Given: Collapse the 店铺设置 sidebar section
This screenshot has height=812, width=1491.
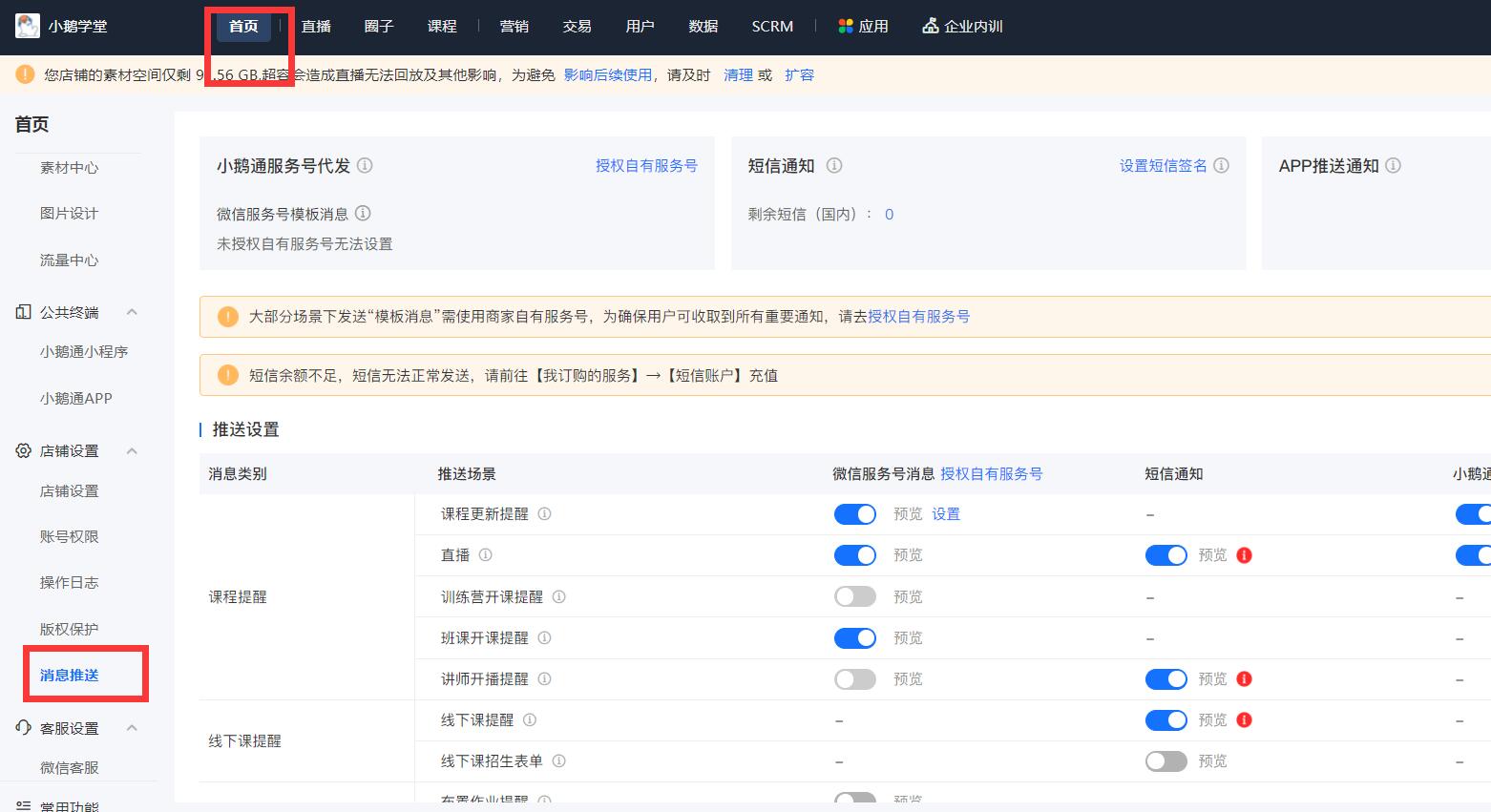Looking at the screenshot, I should click(x=133, y=450).
